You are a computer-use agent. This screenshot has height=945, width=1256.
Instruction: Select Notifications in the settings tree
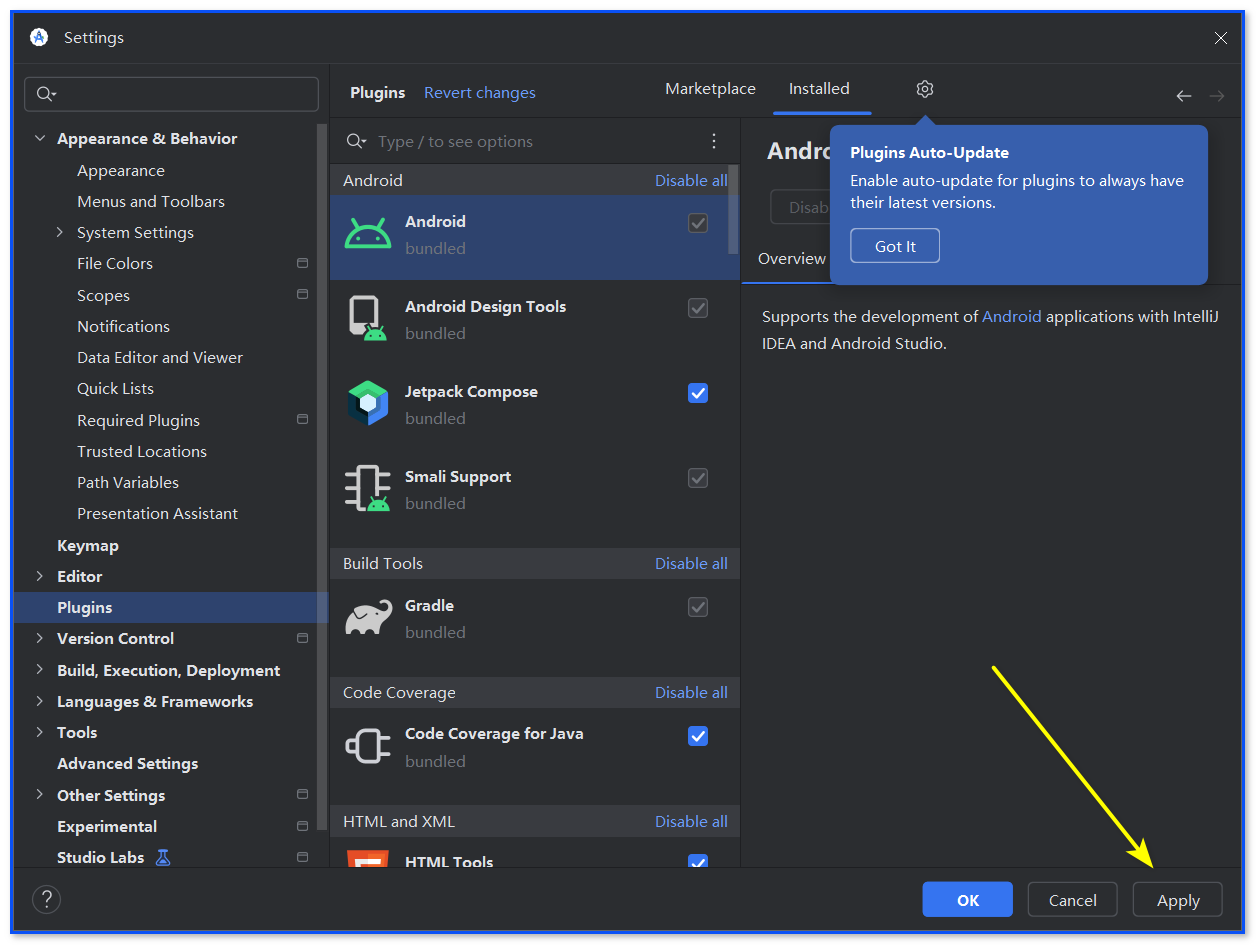coord(123,326)
